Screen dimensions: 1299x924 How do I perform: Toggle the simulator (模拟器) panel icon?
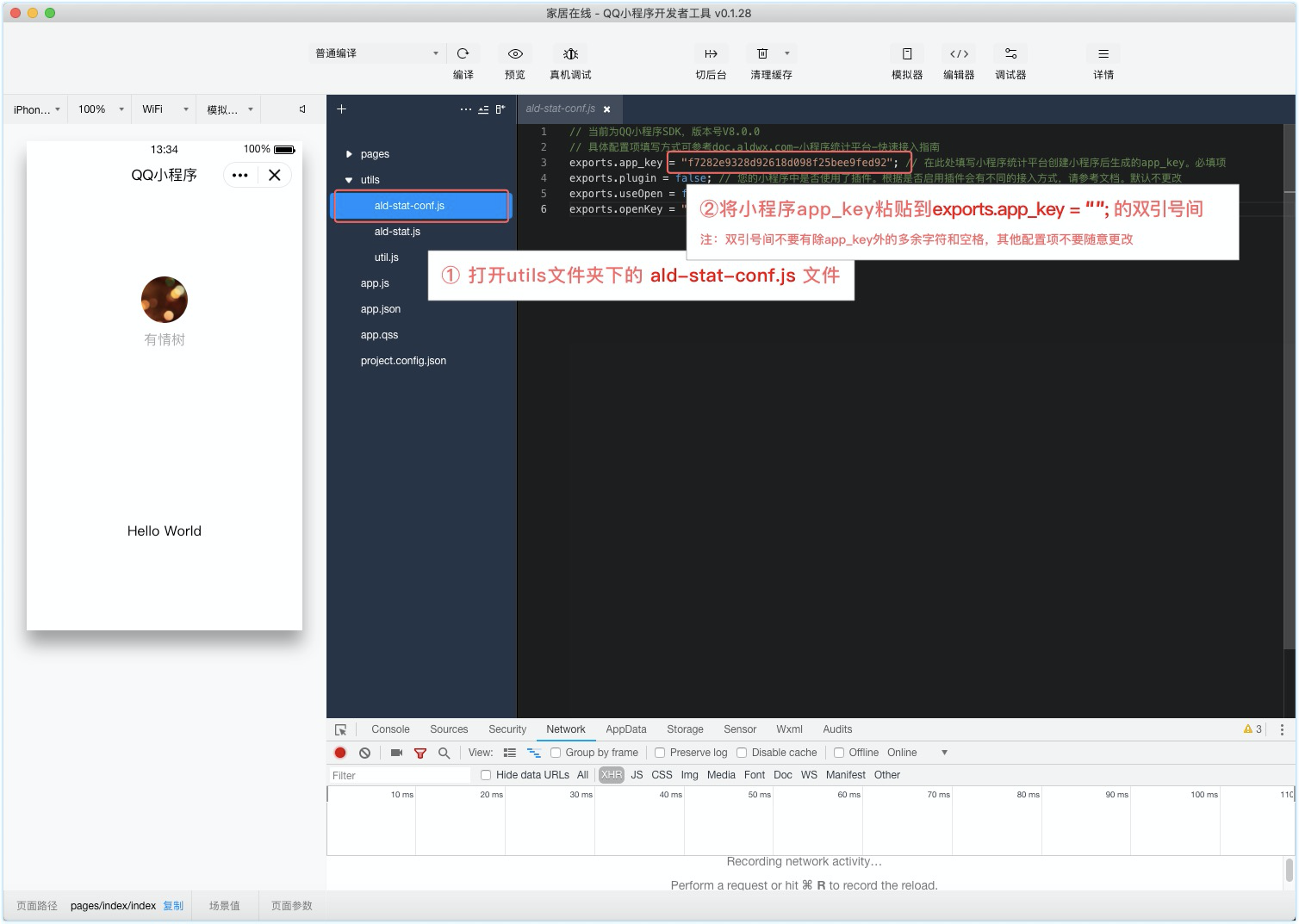(x=907, y=53)
